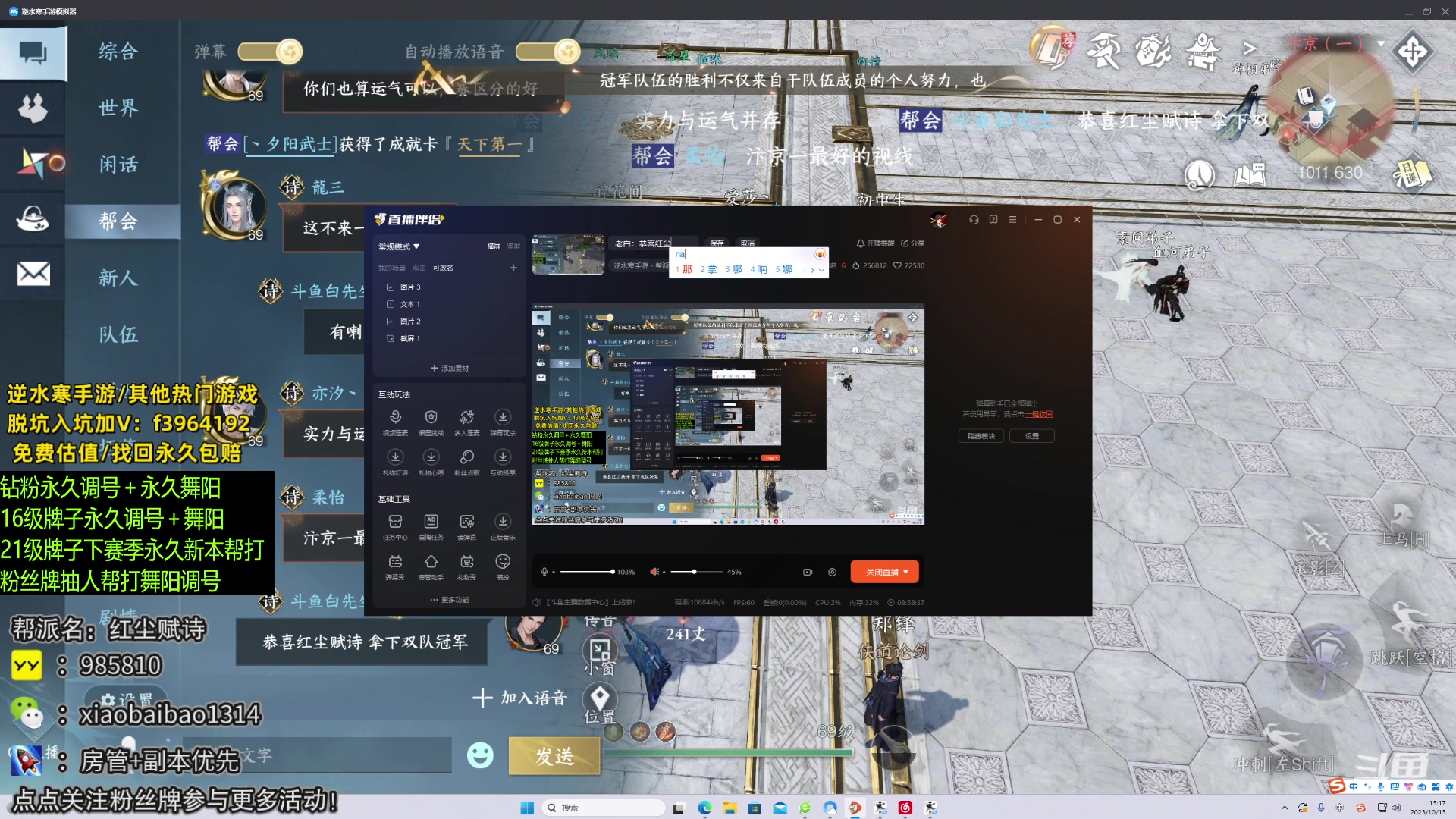The width and height of the screenshot is (1456, 819).
Task: Click 添加素材 add source button
Action: [450, 368]
